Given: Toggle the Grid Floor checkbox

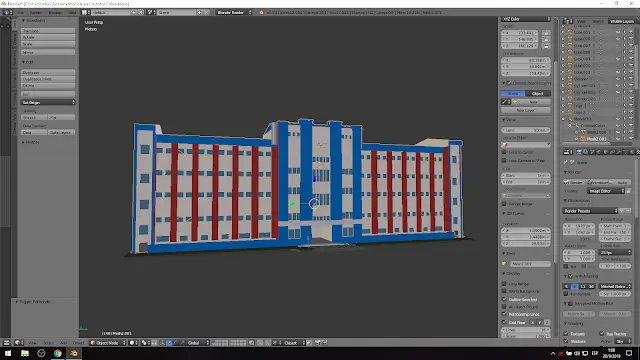Looking at the screenshot, I should [504, 322].
